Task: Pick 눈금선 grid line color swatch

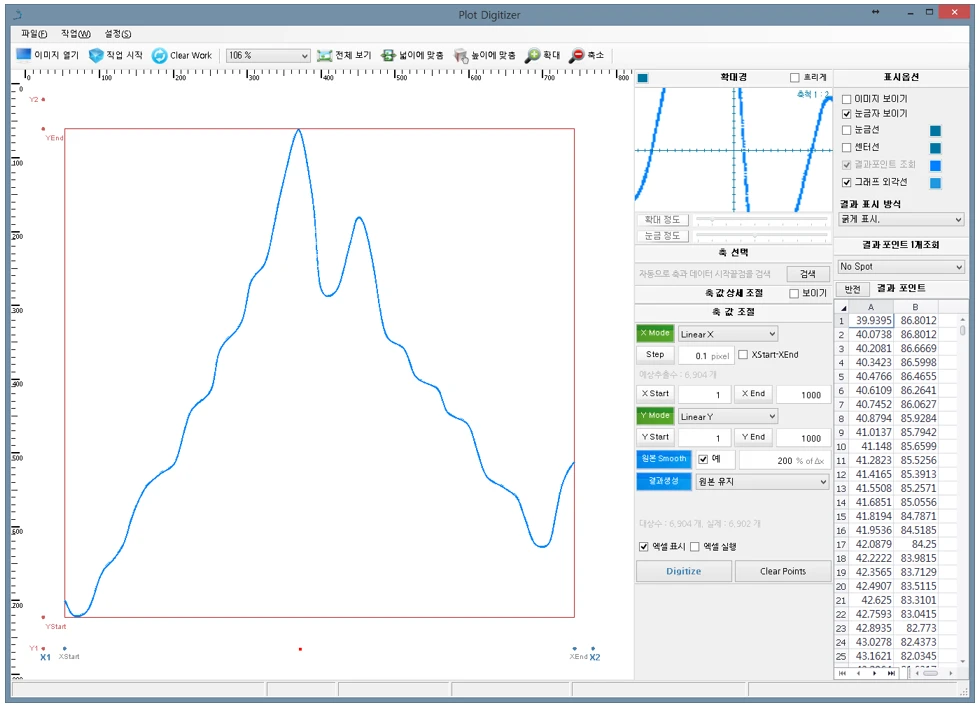Action: [x=935, y=131]
